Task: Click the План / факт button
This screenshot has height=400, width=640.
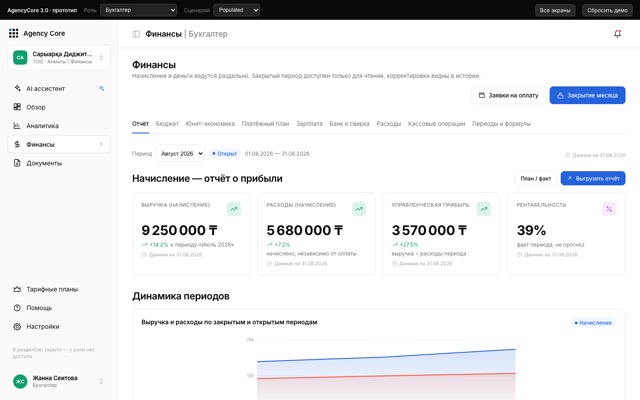Action: 536,178
